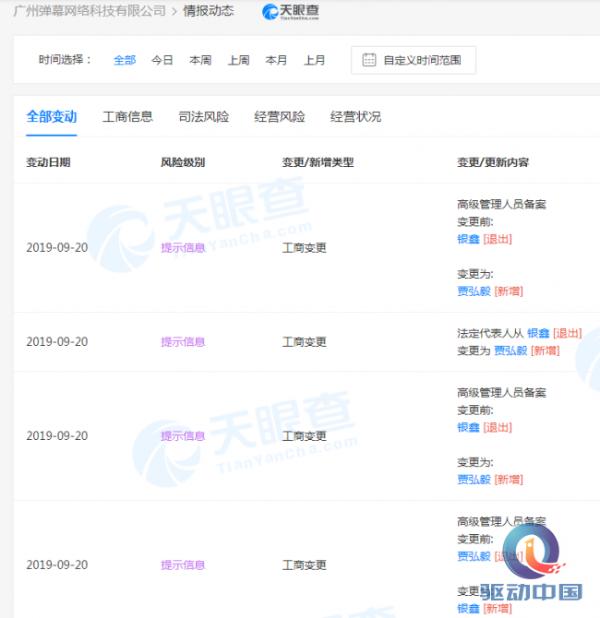Click the third row's 2019-09-20 date

tap(57, 436)
